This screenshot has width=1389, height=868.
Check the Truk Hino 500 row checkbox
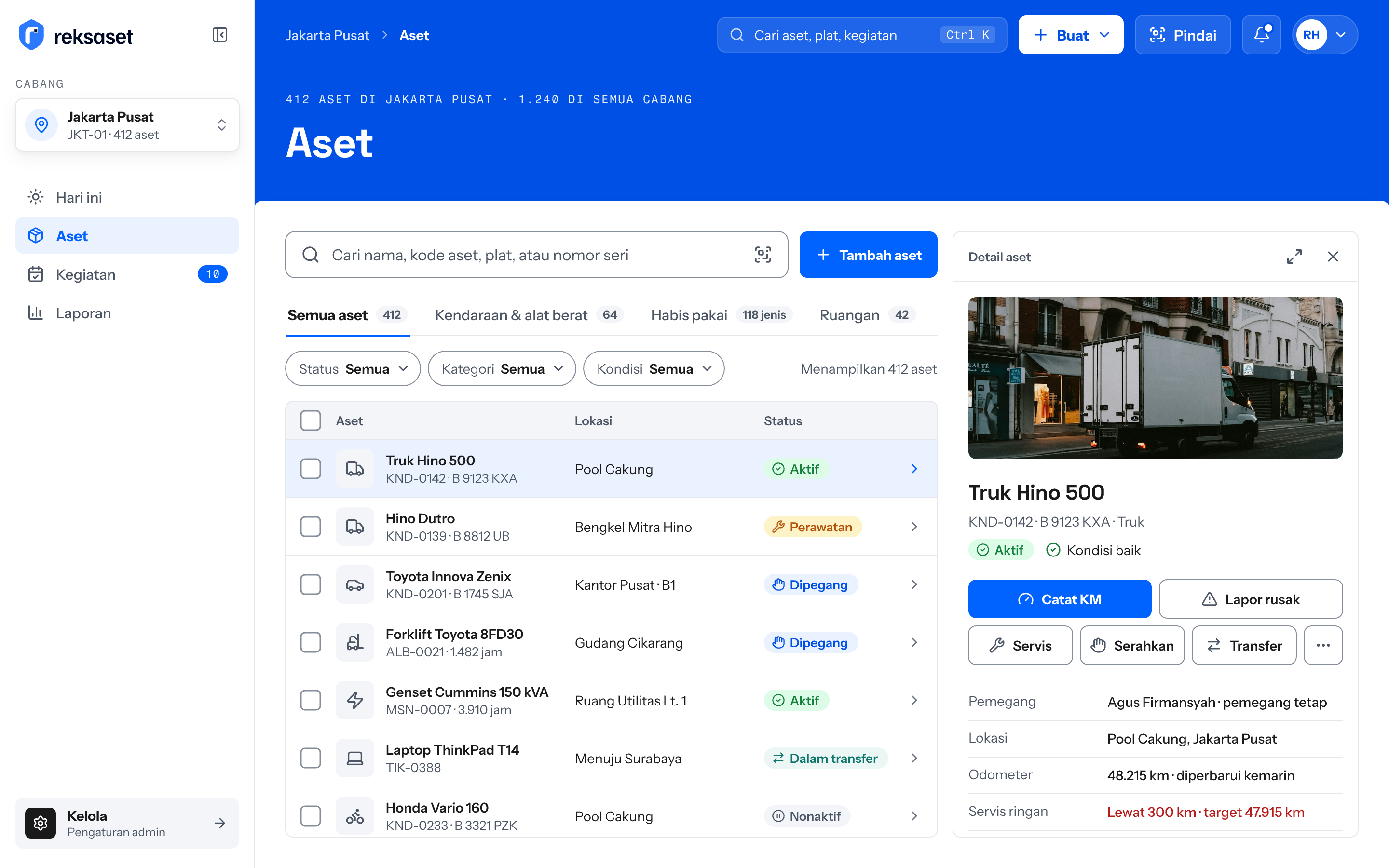(x=311, y=469)
